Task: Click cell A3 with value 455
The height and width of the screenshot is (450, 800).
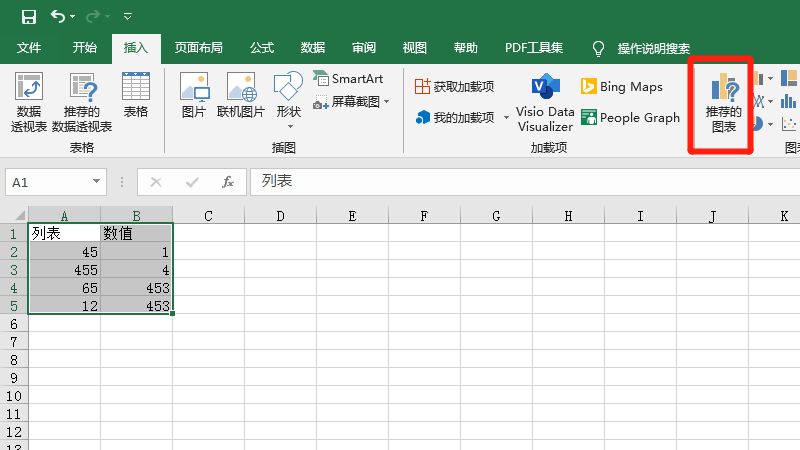Action: tap(64, 270)
